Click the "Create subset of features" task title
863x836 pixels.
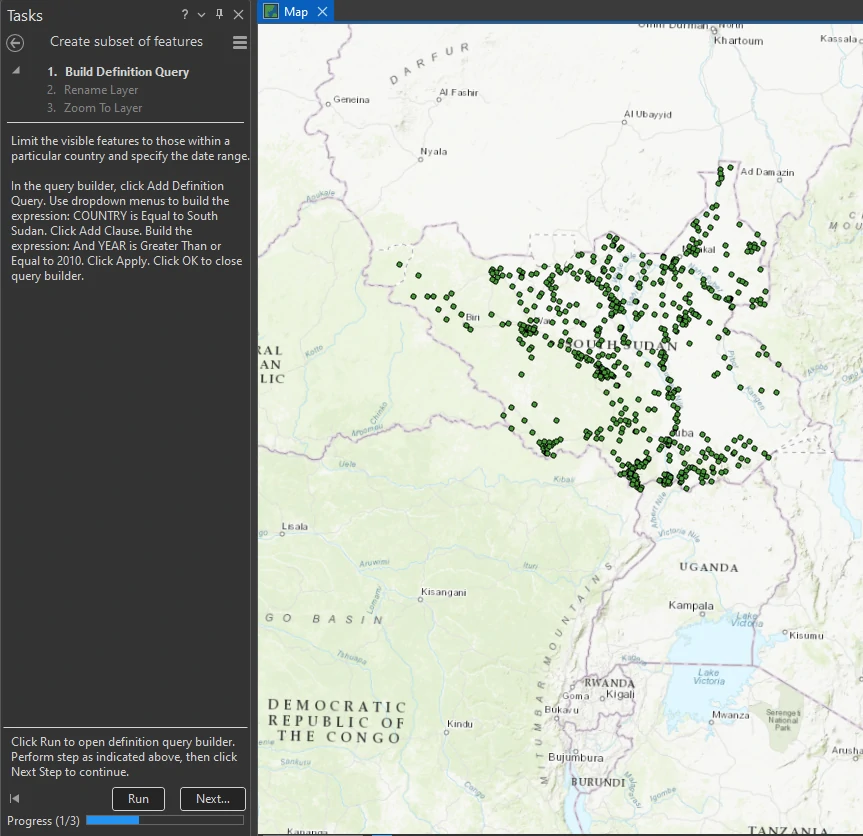[127, 41]
